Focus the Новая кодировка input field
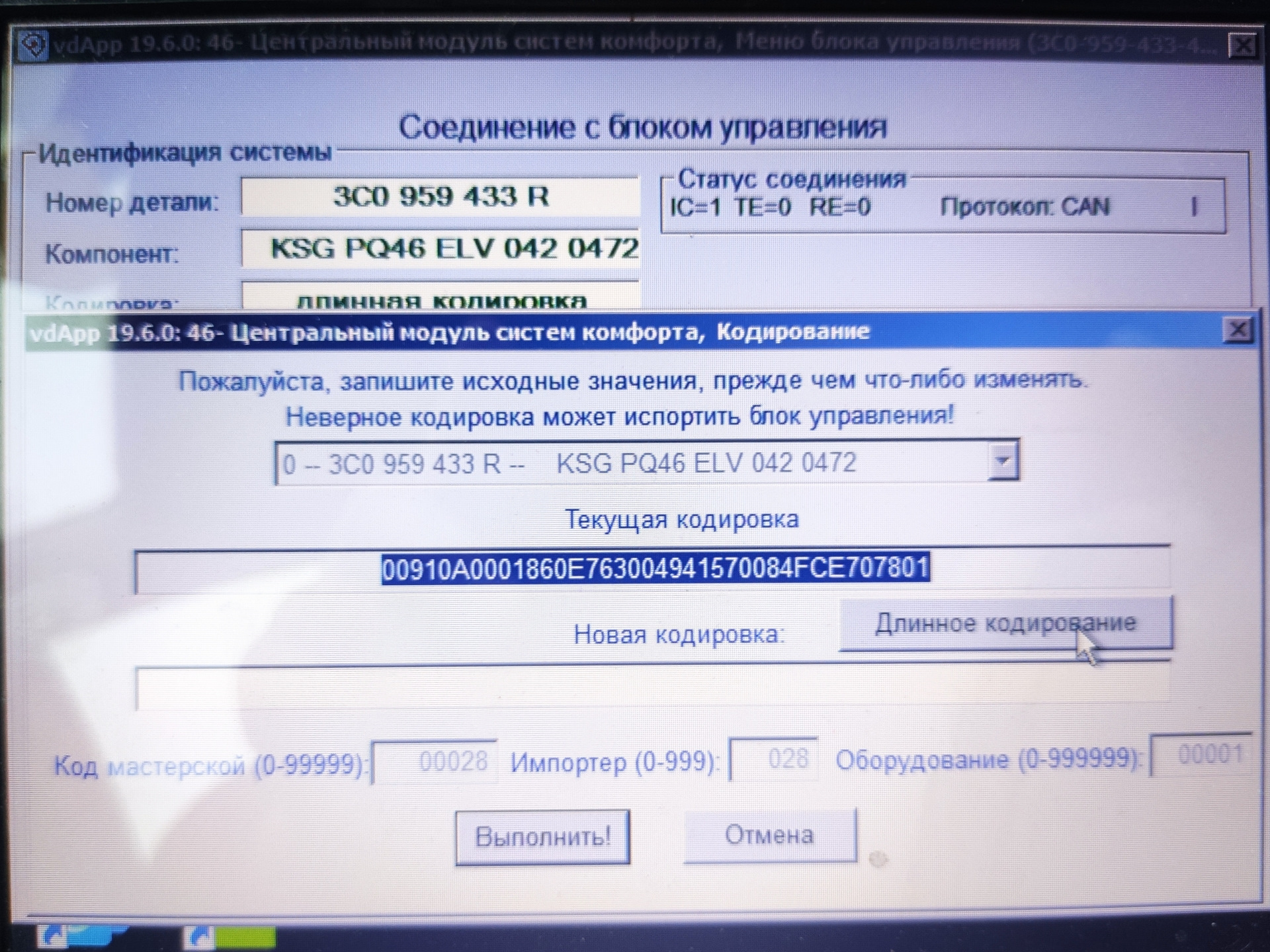 point(652,686)
